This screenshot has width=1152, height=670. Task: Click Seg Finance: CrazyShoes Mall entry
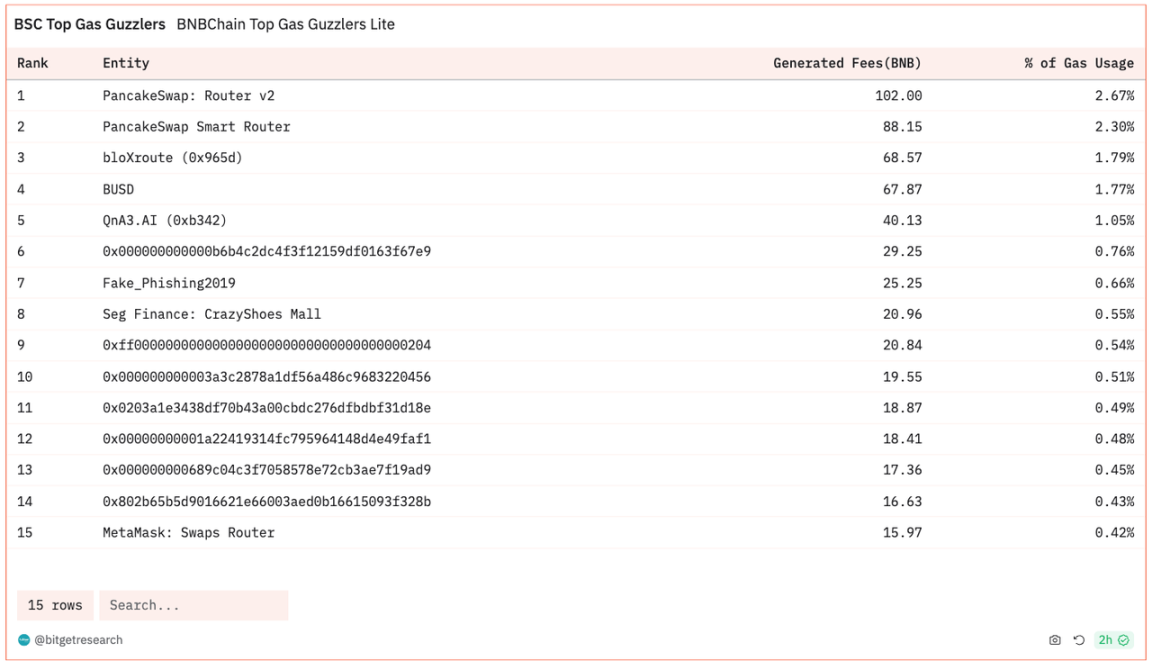click(212, 314)
